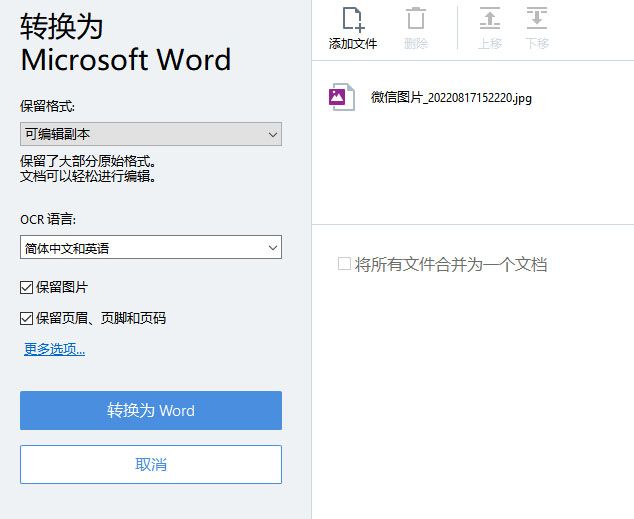This screenshot has width=634, height=519.
Task: Open the OCR 语言 dropdown showing 简体中文和英语
Action: click(x=151, y=247)
